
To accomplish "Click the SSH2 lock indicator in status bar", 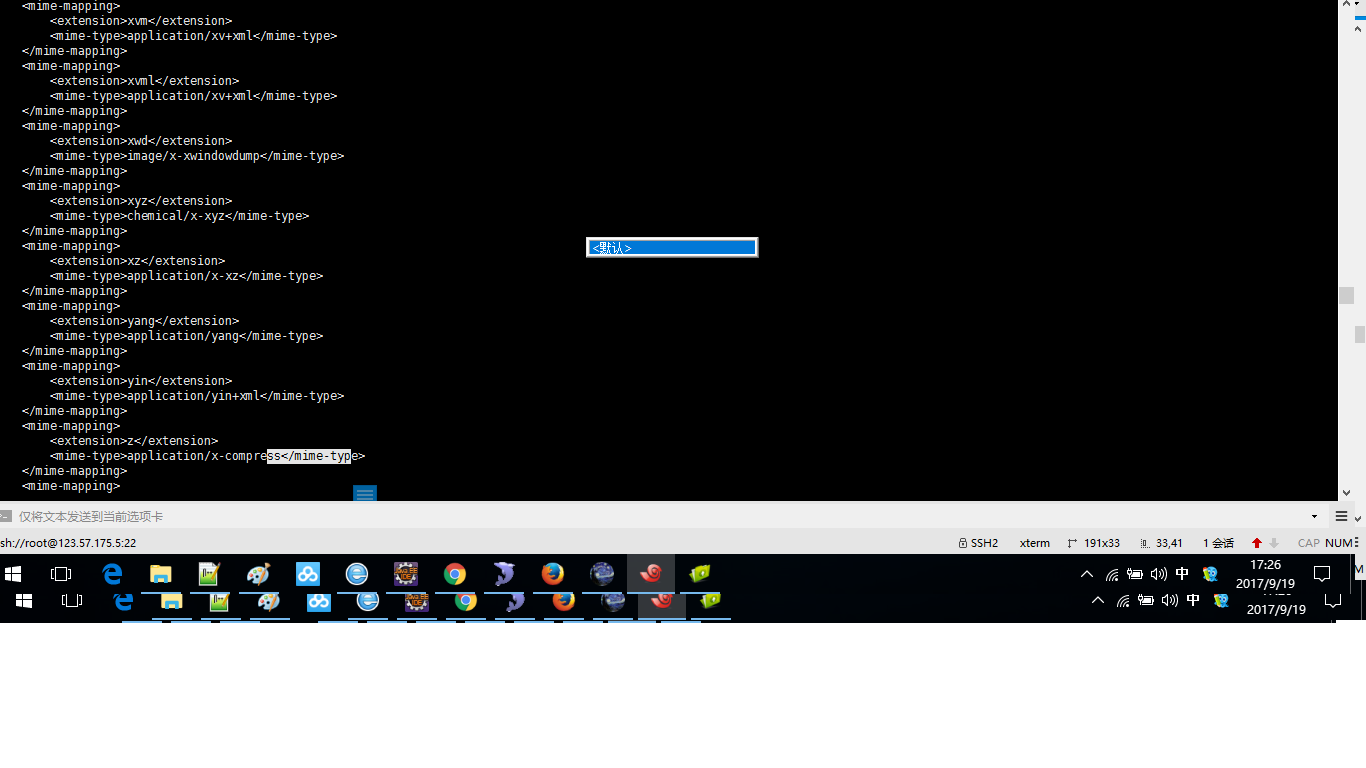I will click(x=978, y=543).
